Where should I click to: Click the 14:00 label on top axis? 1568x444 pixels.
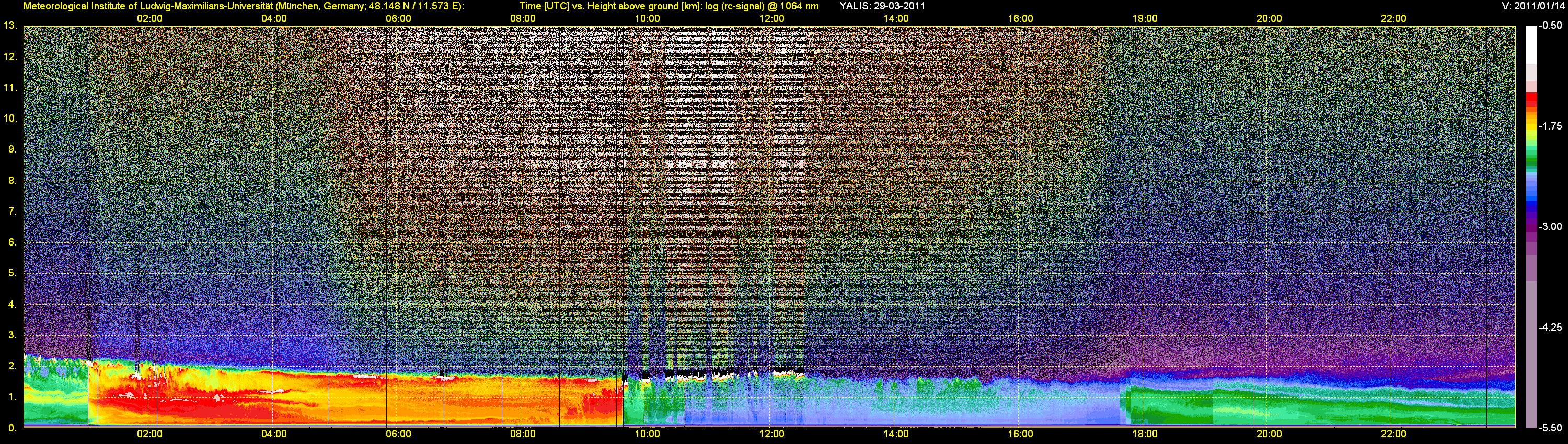point(896,18)
